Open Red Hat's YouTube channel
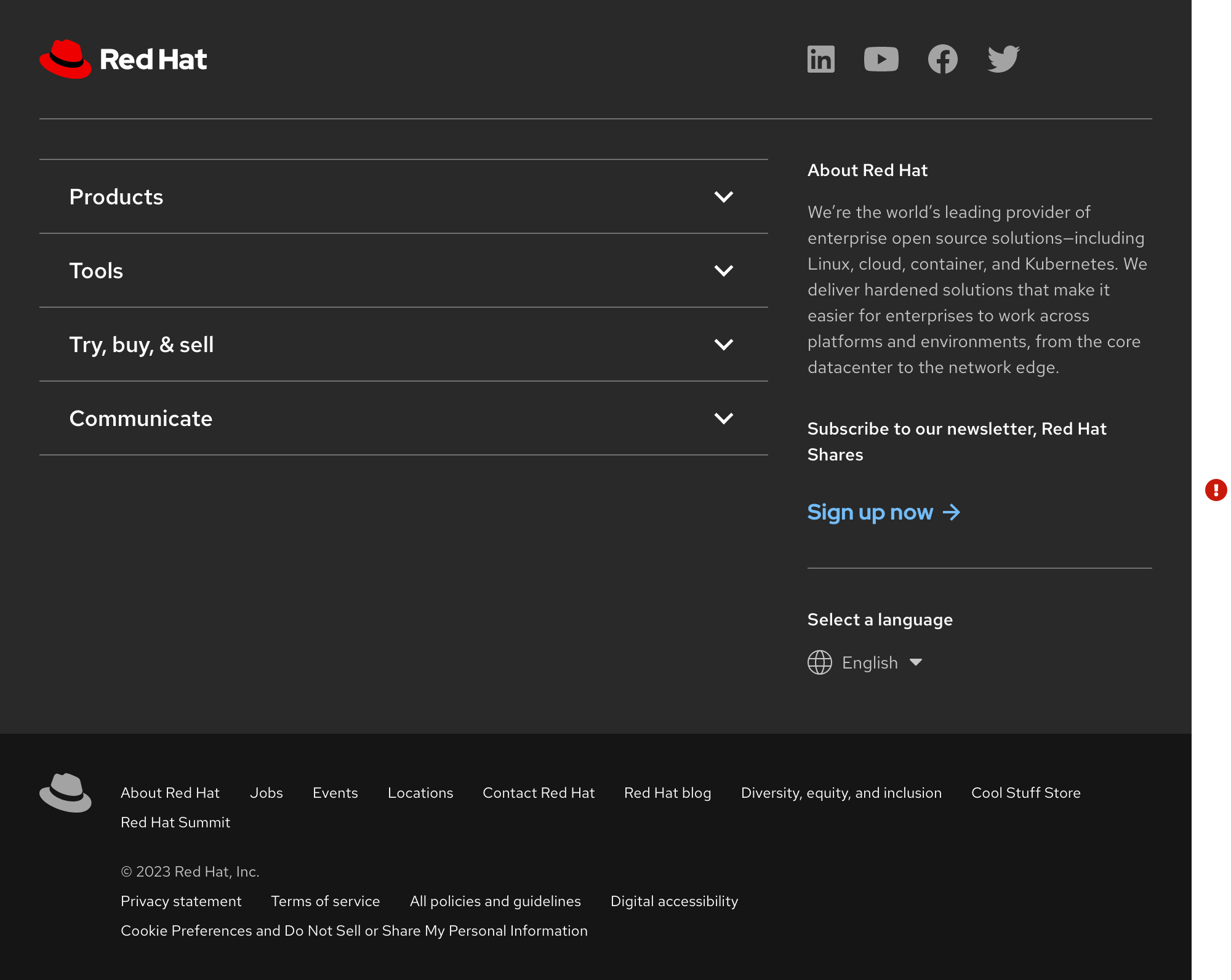This screenshot has width=1231, height=980. tap(881, 58)
